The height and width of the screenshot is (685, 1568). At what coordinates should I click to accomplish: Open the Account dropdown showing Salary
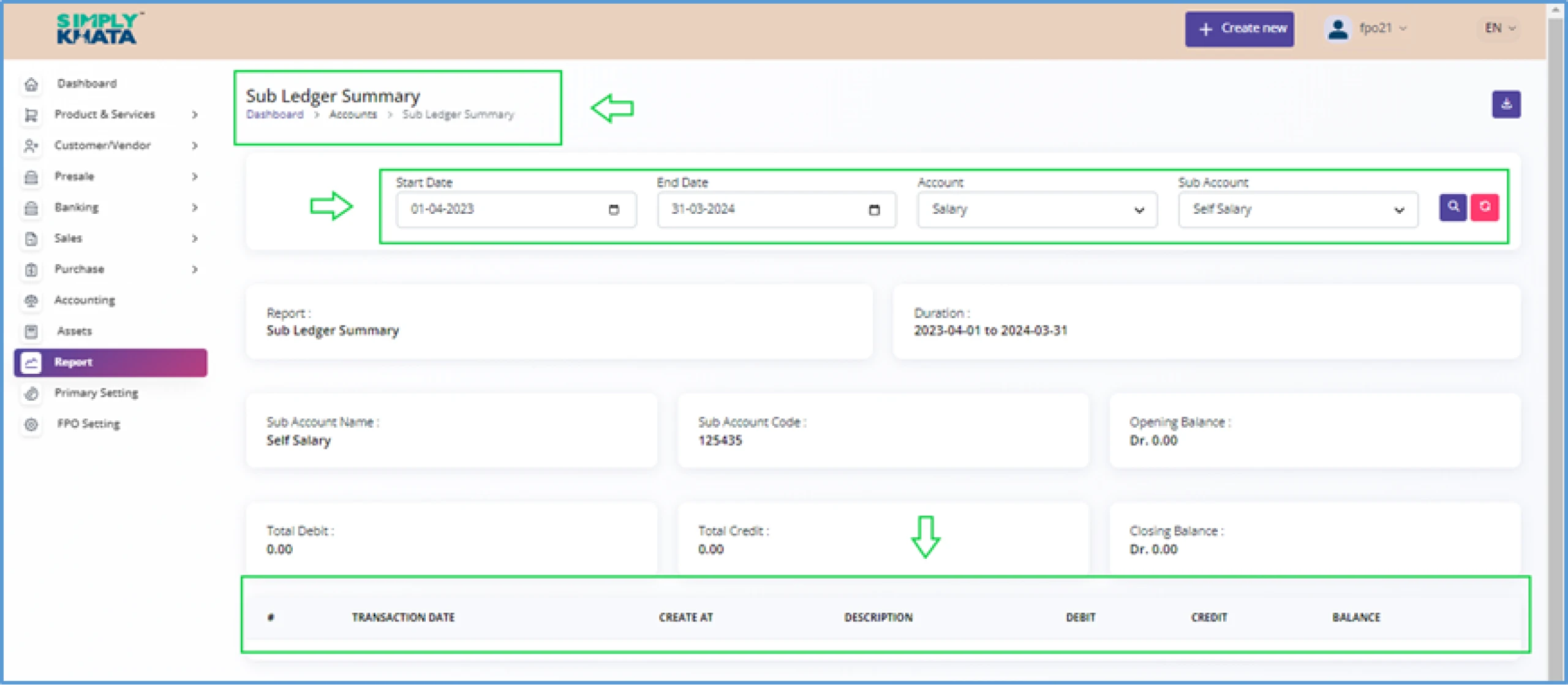1034,208
